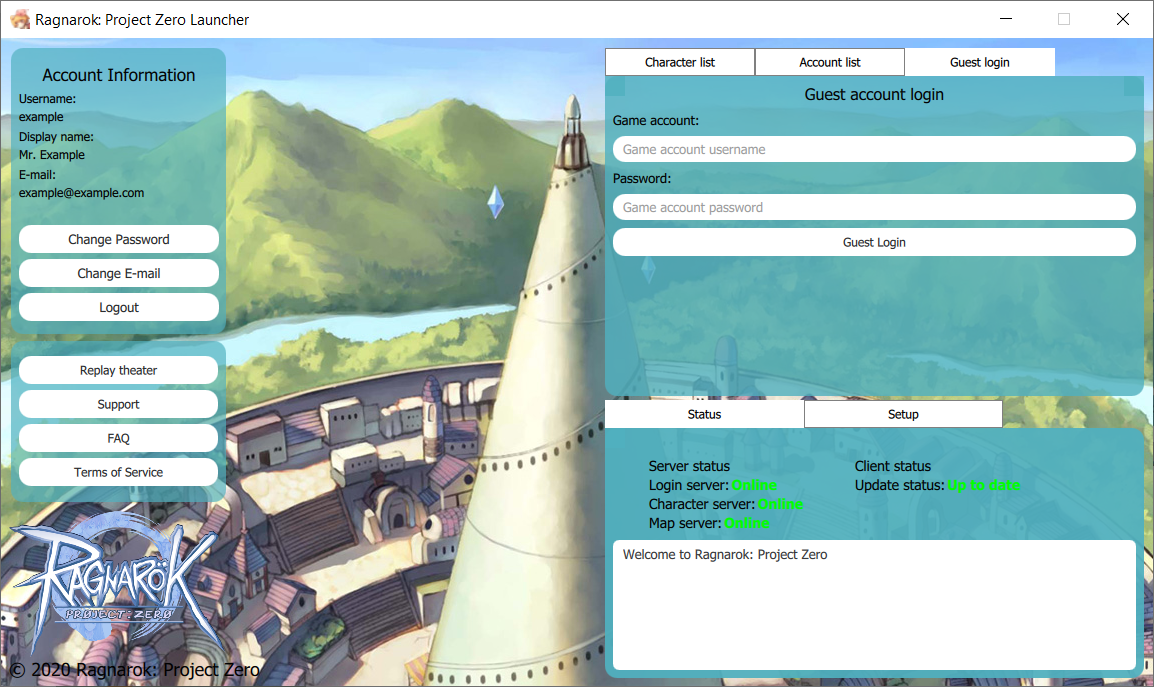
Task: Click the 'Up to date' update status
Action: click(983, 485)
